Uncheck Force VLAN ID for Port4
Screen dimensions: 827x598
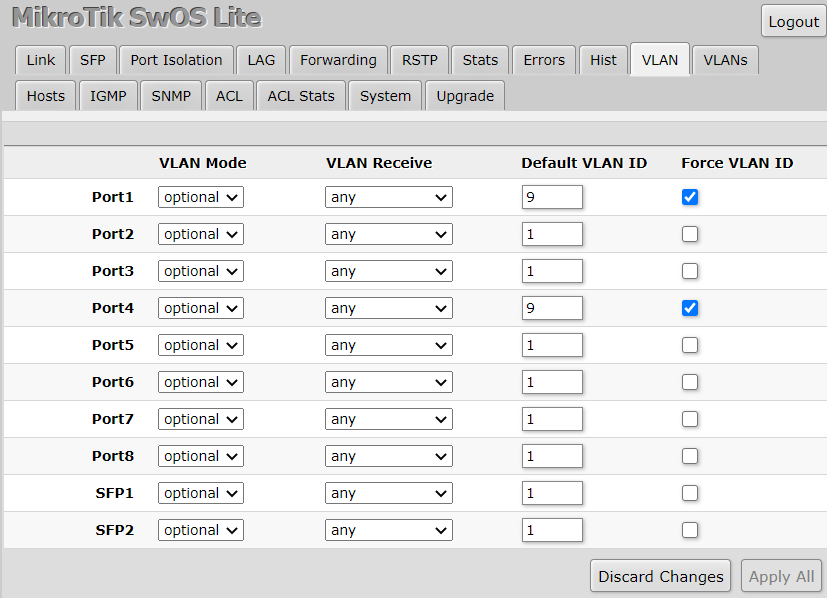[x=690, y=308]
